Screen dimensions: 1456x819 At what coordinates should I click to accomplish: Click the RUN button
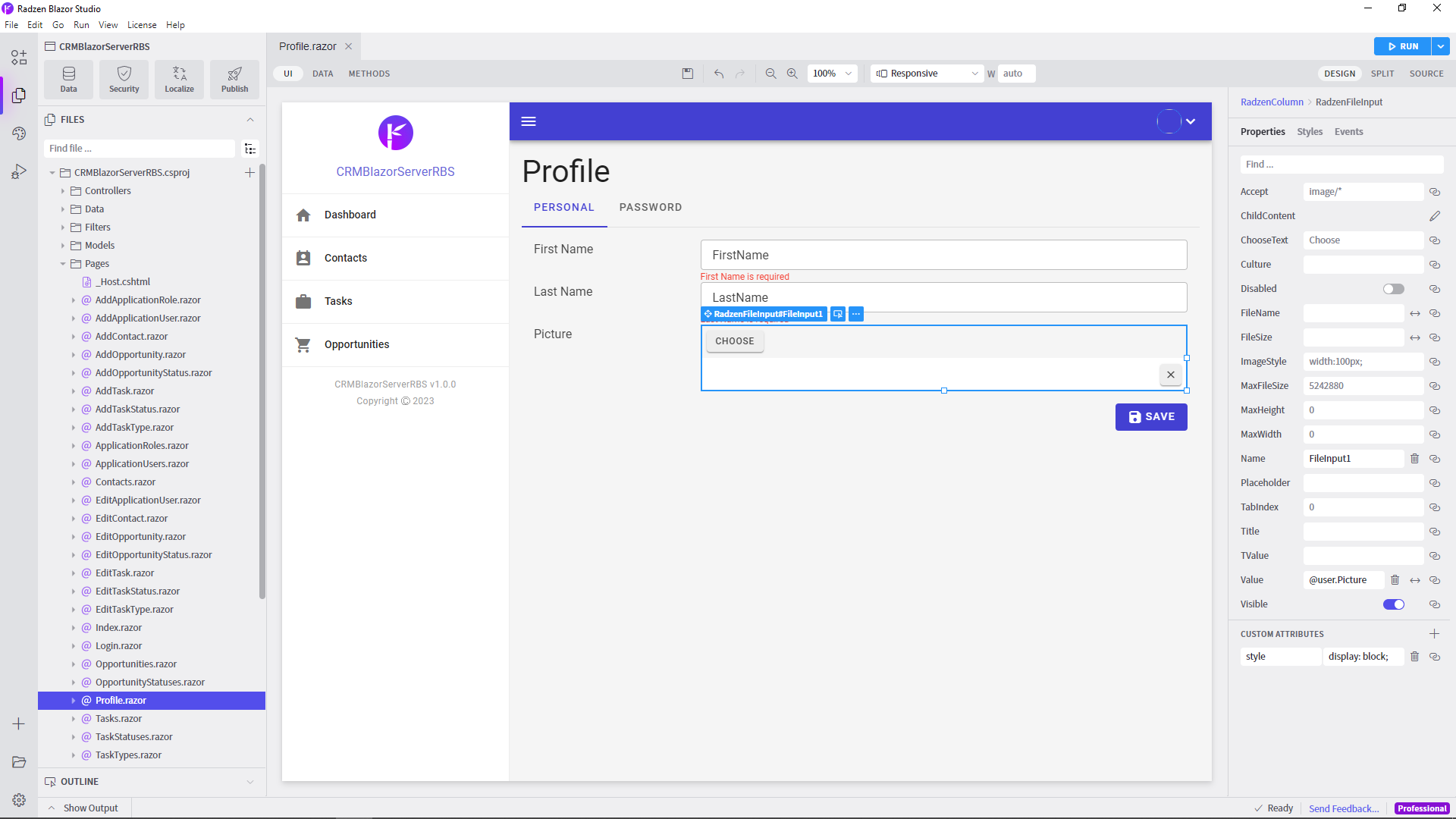coord(1403,46)
